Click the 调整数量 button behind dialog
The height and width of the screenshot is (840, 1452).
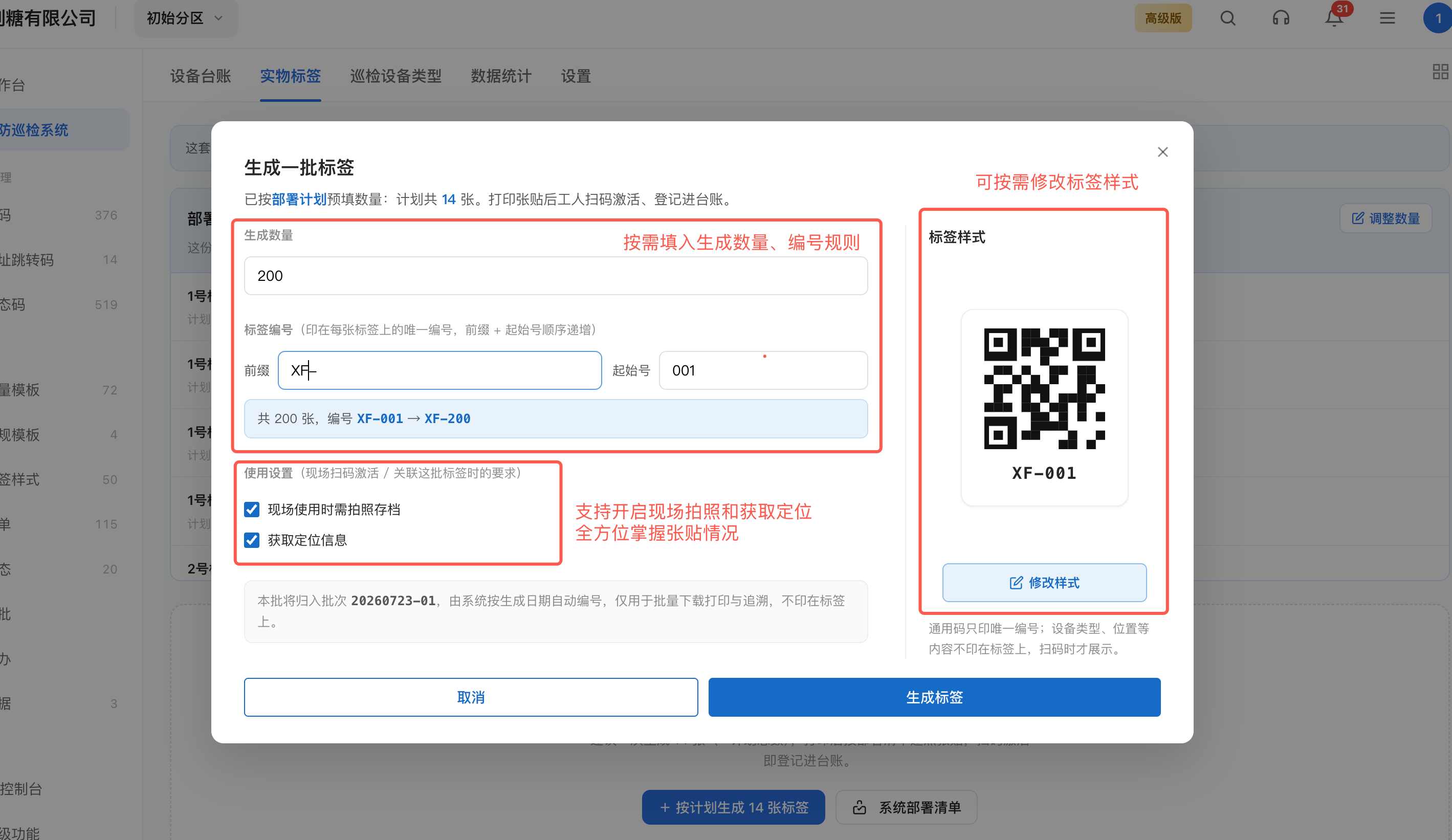[x=1385, y=218]
